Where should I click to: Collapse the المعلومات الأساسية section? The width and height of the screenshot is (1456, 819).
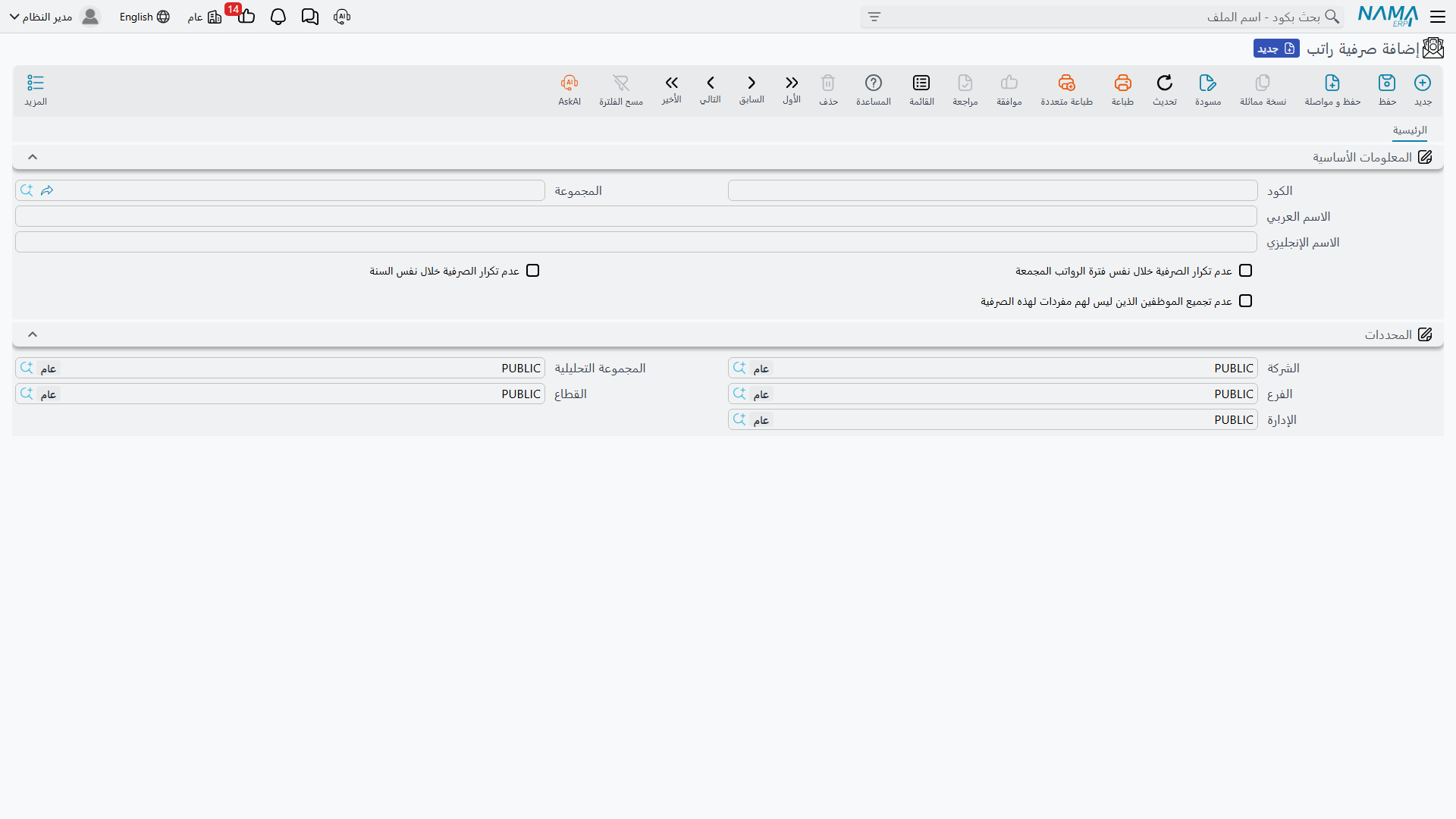coord(33,157)
